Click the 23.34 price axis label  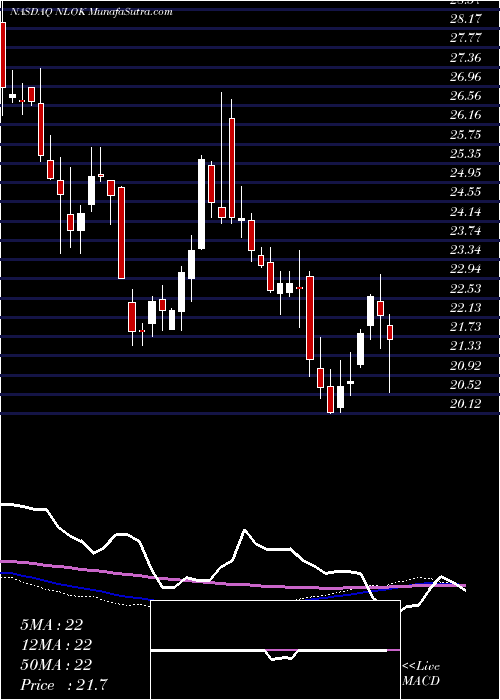tap(466, 250)
